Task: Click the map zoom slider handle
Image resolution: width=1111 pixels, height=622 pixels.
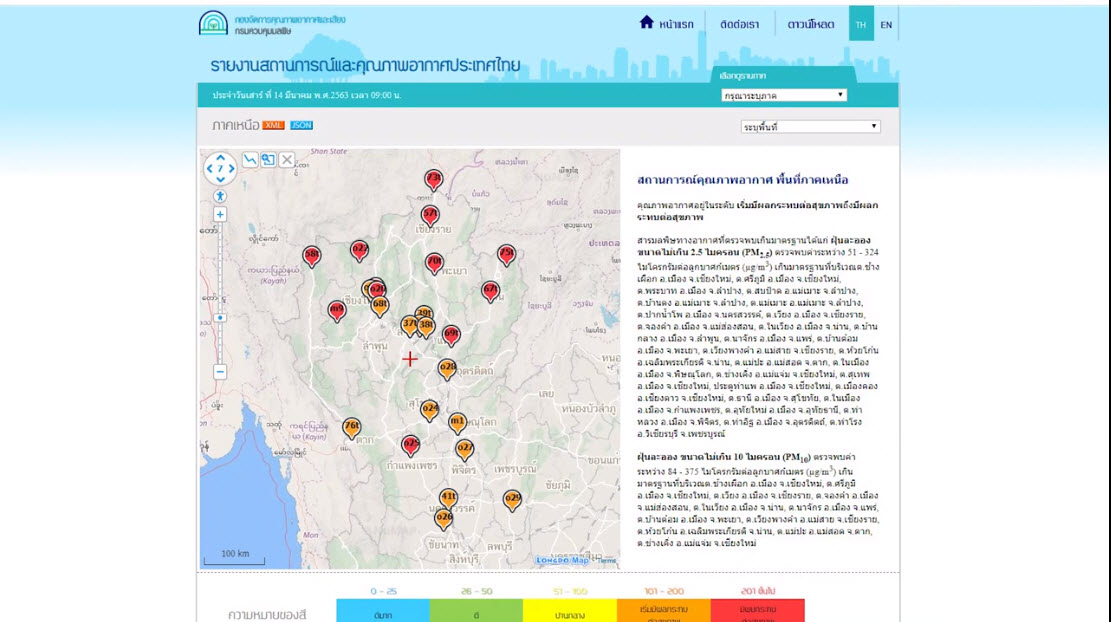Action: point(220,318)
